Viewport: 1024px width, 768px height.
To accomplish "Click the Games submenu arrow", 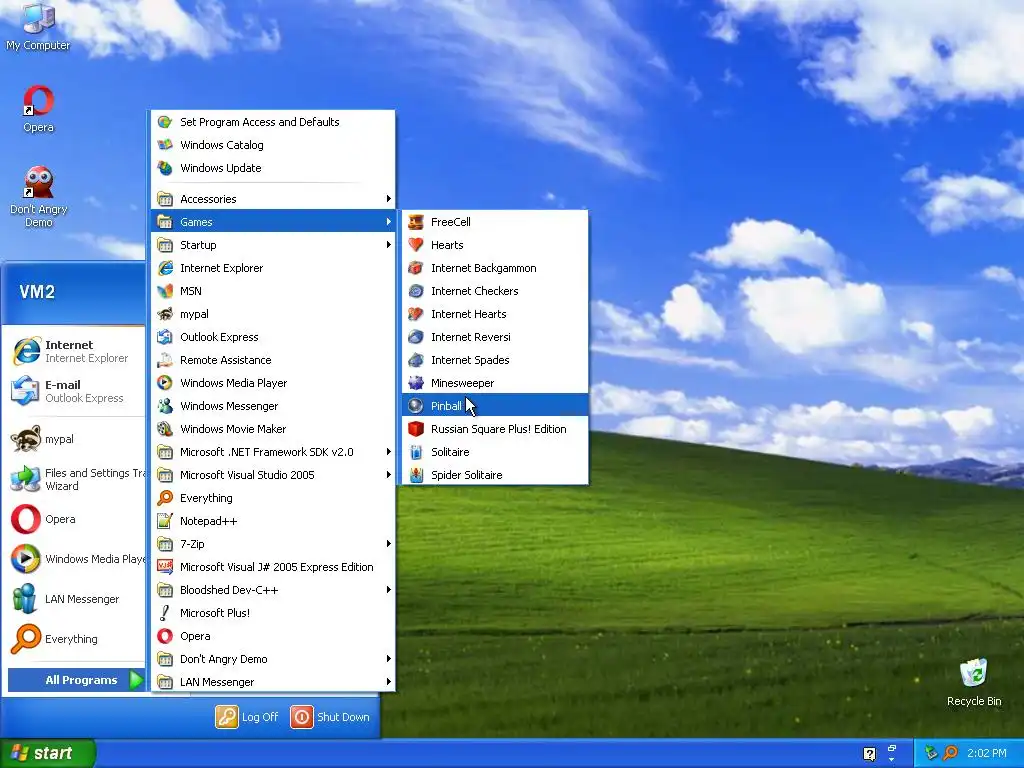I will pyautogui.click(x=389, y=222).
